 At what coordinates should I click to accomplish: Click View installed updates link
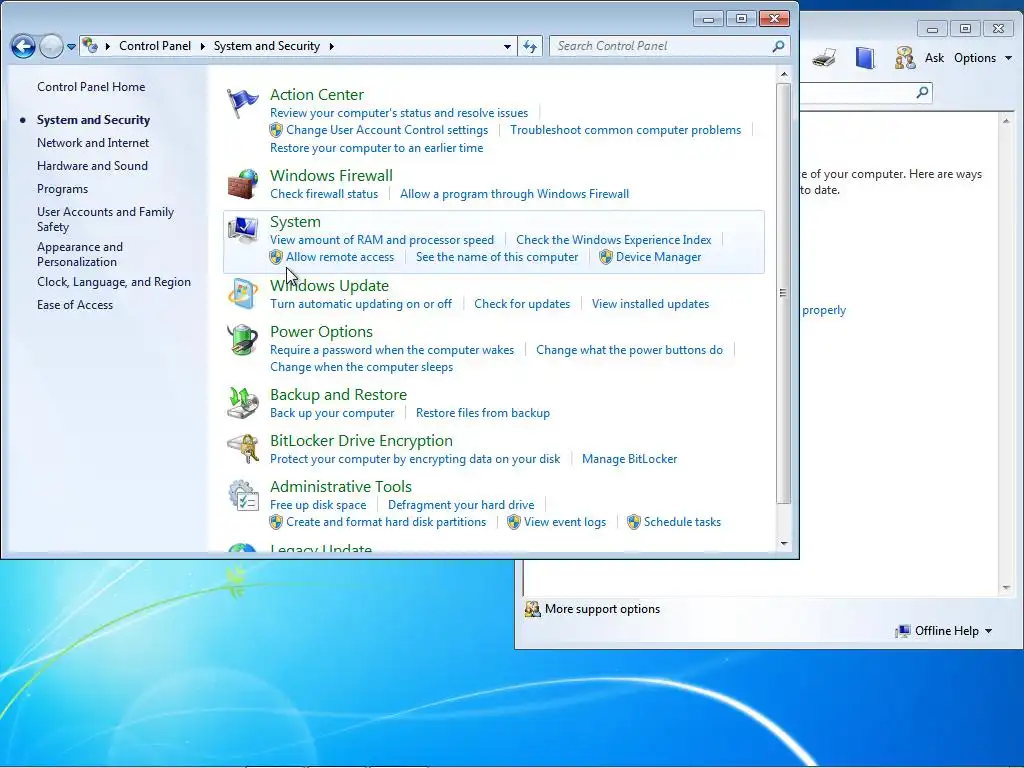pos(650,304)
